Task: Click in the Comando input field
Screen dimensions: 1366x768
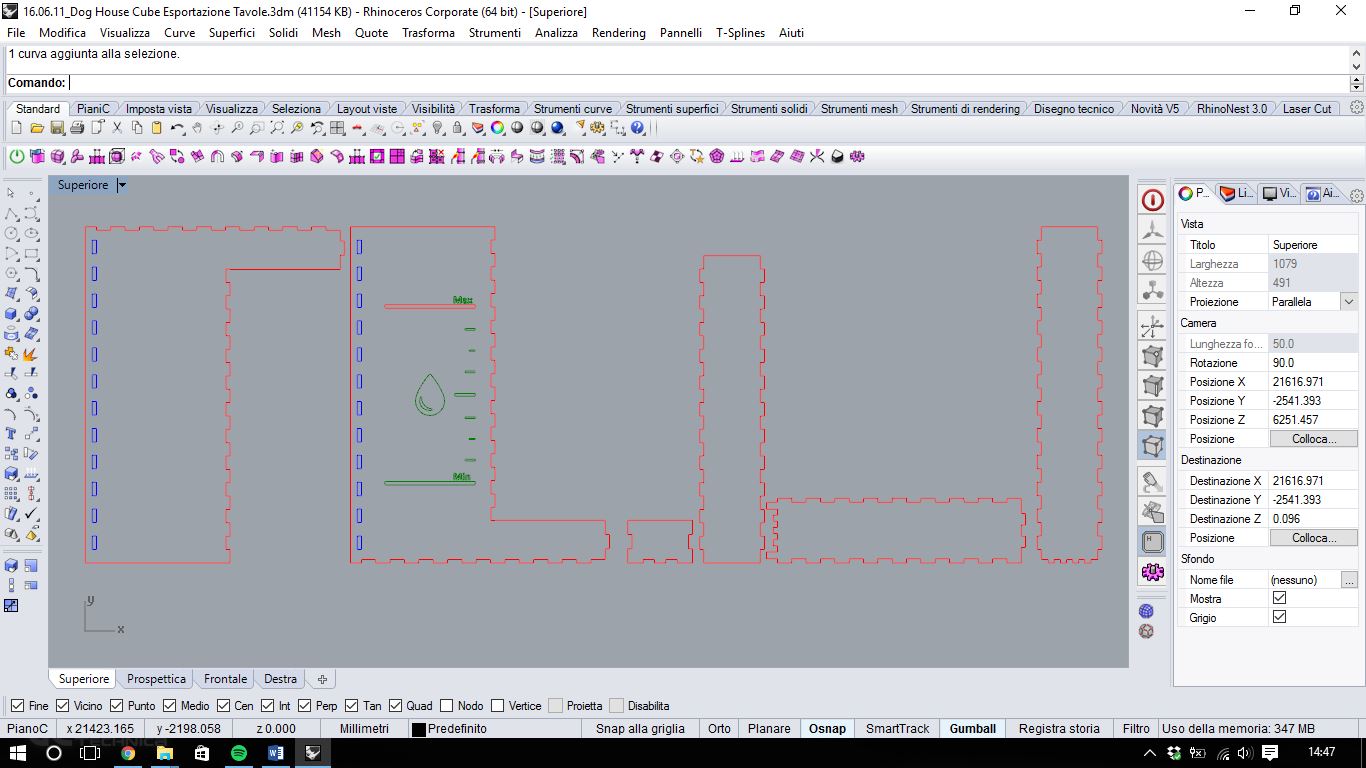Action: 708,83
